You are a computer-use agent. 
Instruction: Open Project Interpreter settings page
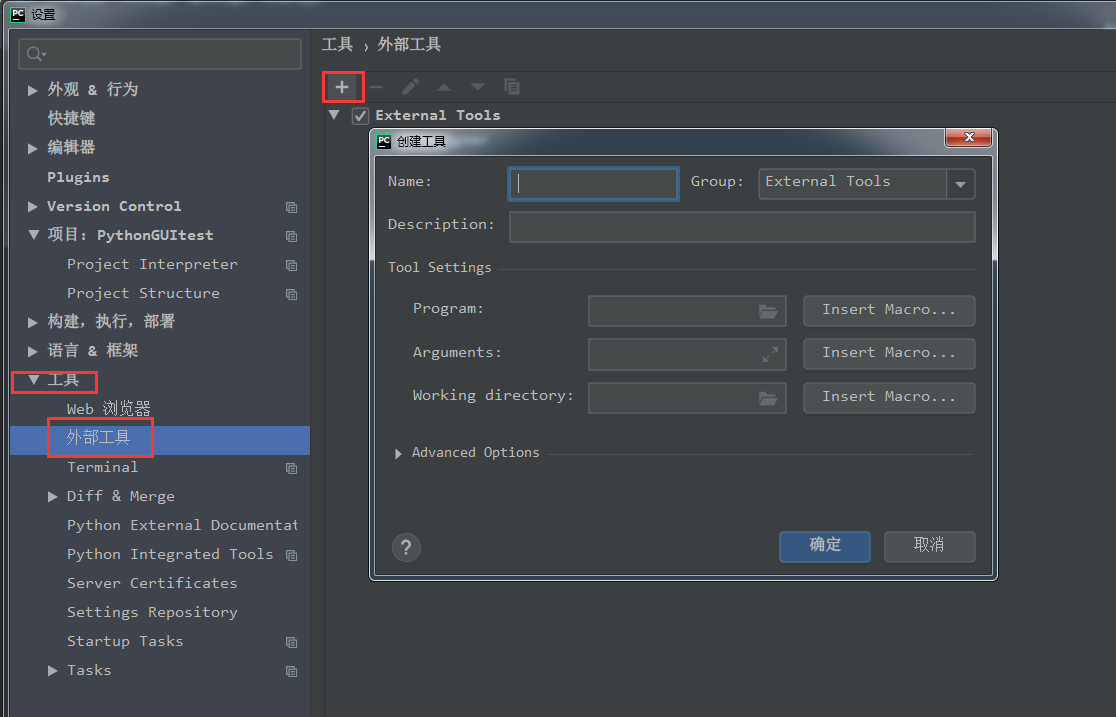[x=152, y=264]
